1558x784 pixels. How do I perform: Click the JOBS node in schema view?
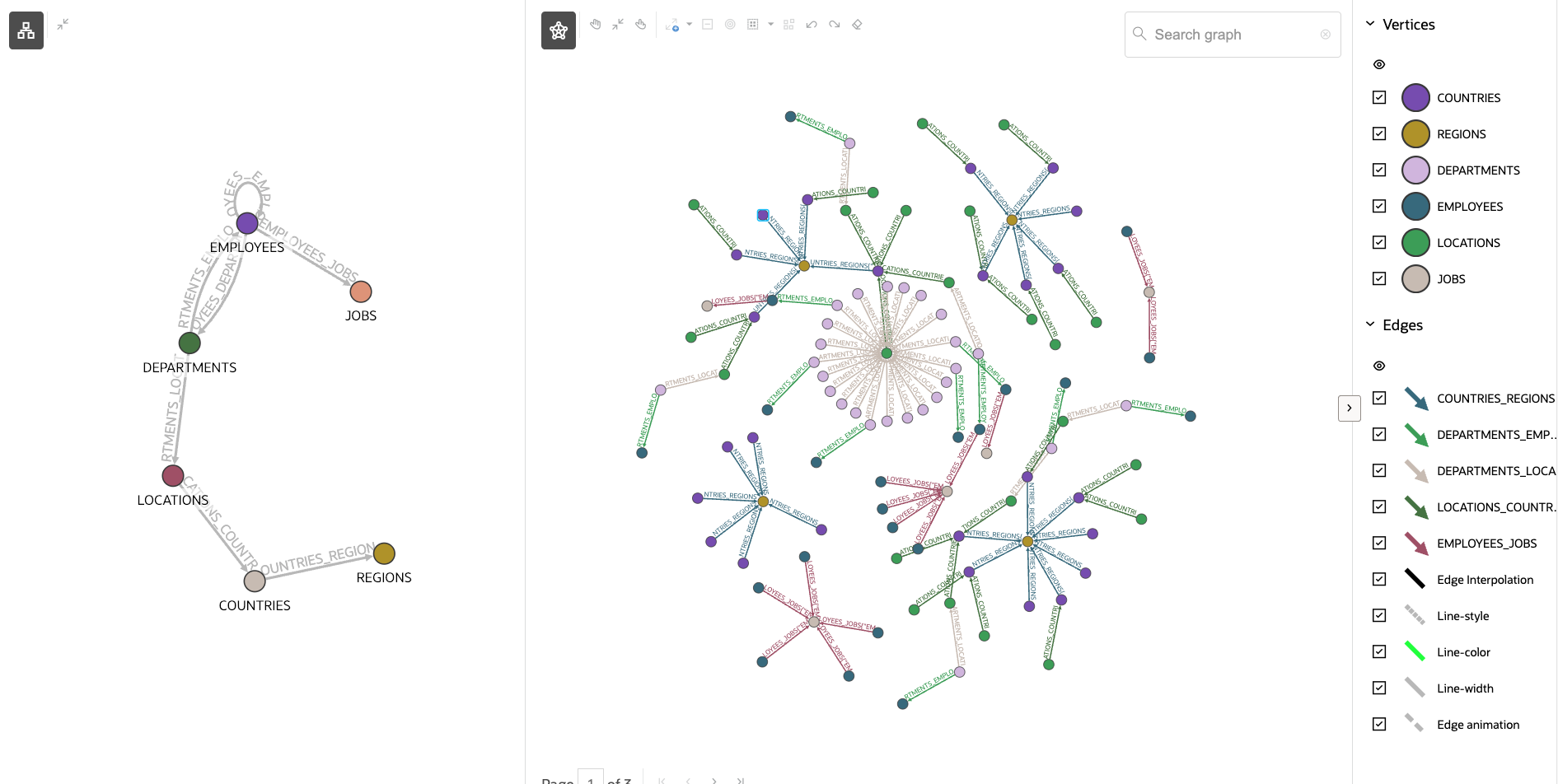point(361,292)
